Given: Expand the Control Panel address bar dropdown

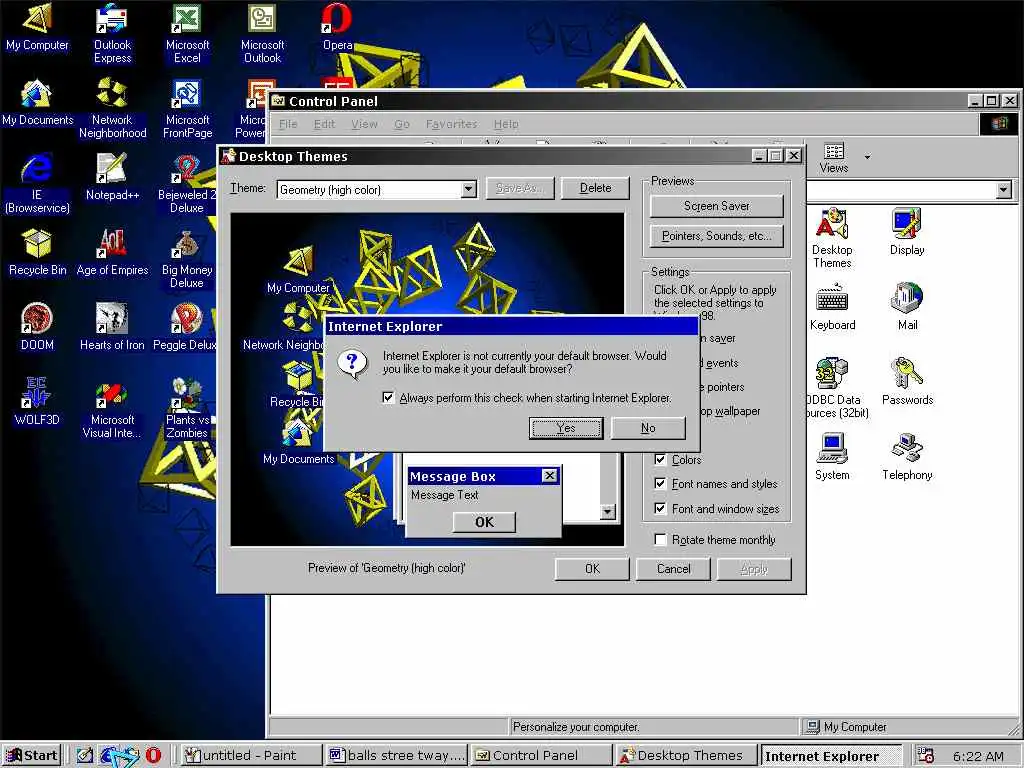Looking at the screenshot, I should 1004,190.
